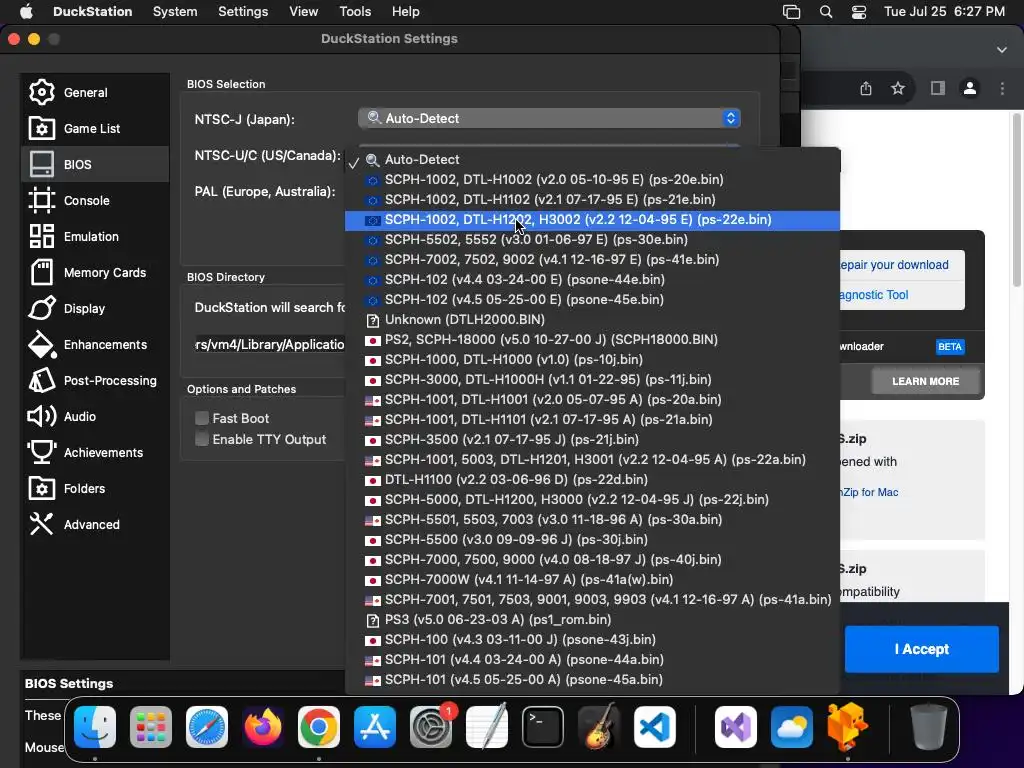This screenshot has height=768, width=1024.
Task: Open the Emulation settings category
Action: click(x=95, y=236)
